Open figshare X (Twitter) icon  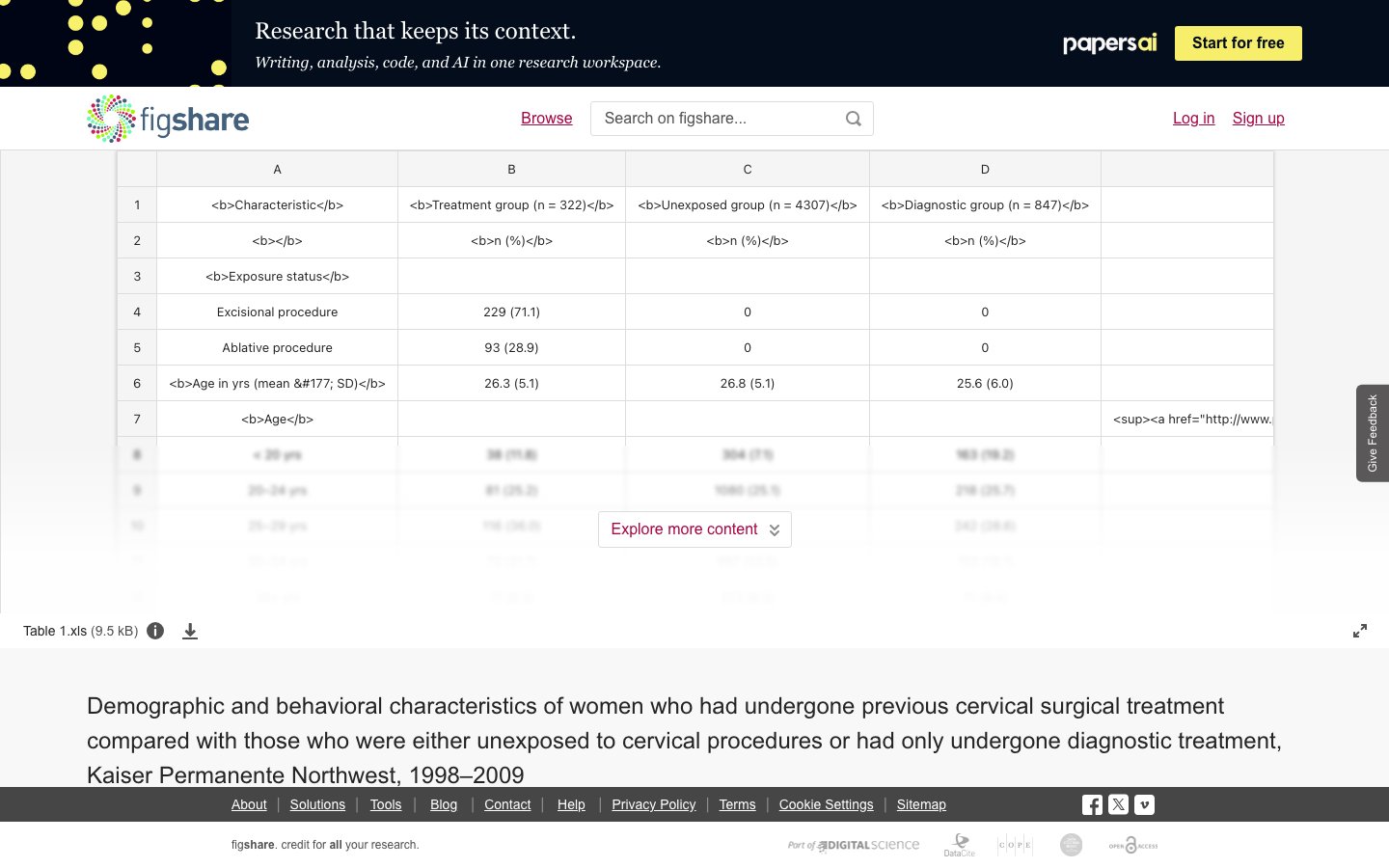(1118, 804)
